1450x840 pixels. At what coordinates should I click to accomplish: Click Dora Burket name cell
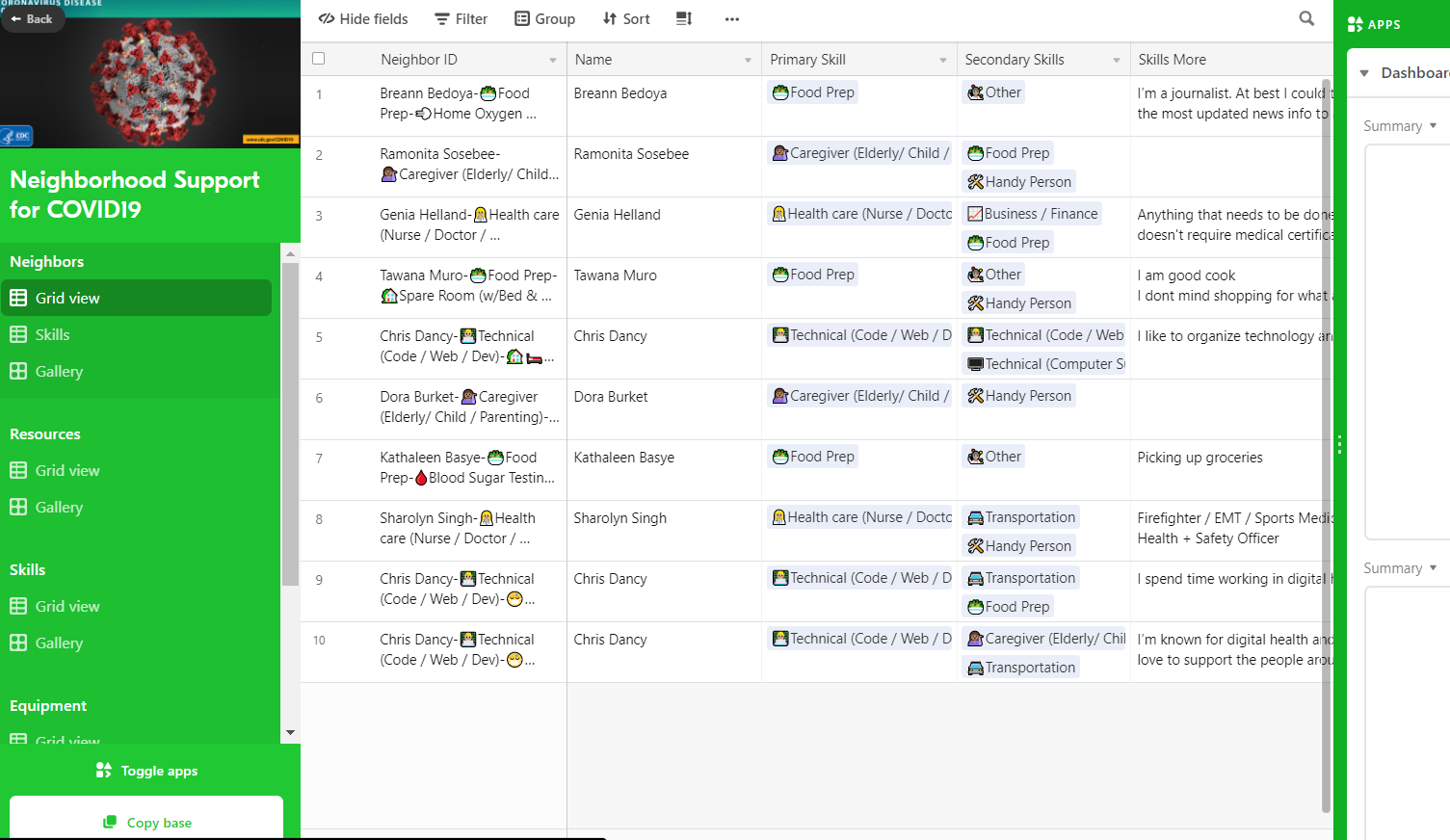tap(664, 409)
